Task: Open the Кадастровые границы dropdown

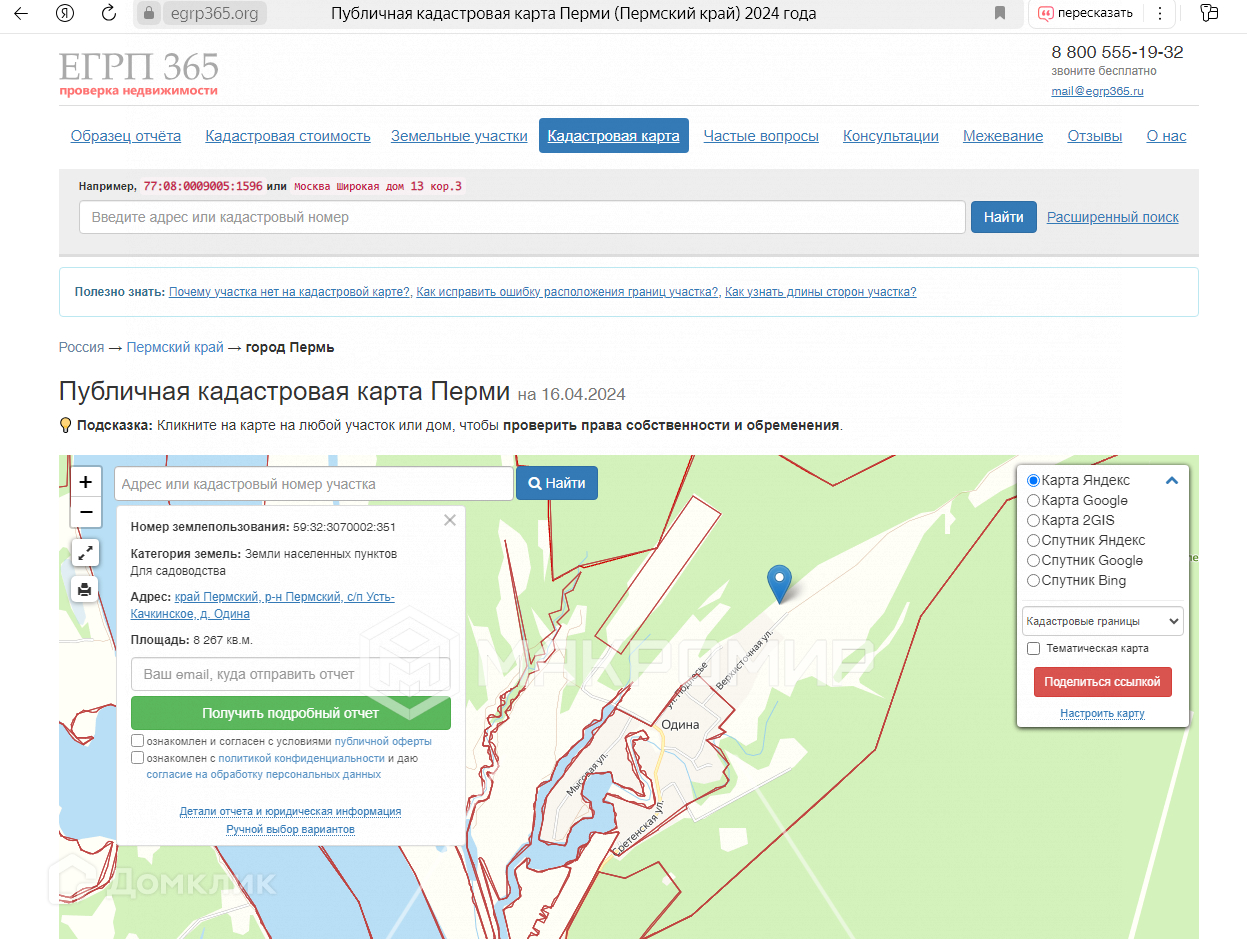Action: (x=1102, y=621)
